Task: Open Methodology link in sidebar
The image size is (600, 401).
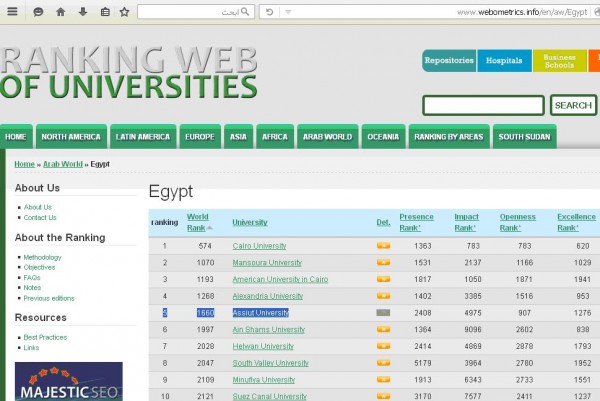Action: (x=43, y=257)
